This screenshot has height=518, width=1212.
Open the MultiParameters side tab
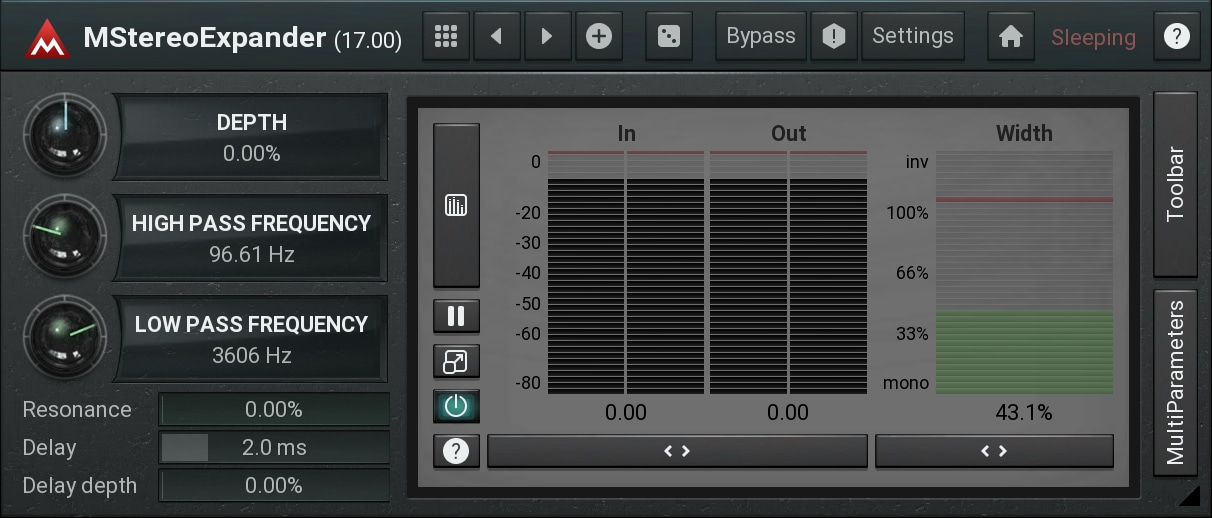click(x=1176, y=382)
